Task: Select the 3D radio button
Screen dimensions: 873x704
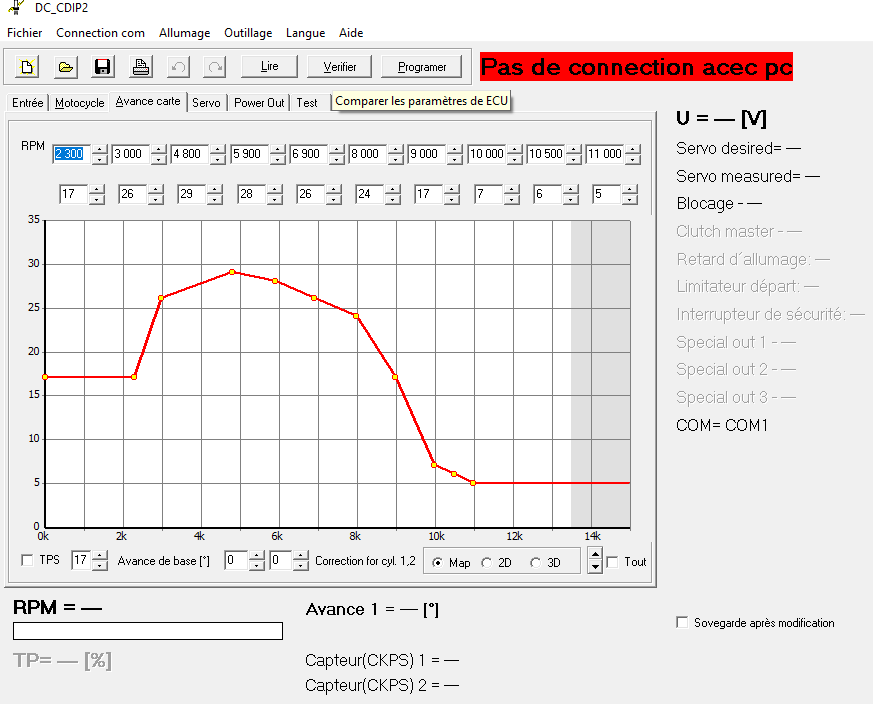Action: click(536, 563)
